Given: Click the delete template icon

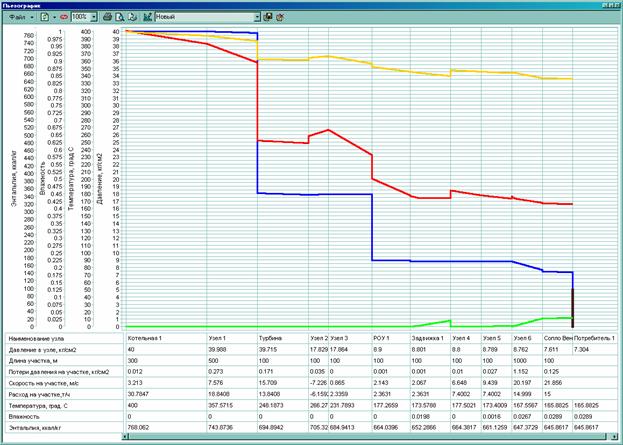Looking at the screenshot, I should click(x=278, y=18).
